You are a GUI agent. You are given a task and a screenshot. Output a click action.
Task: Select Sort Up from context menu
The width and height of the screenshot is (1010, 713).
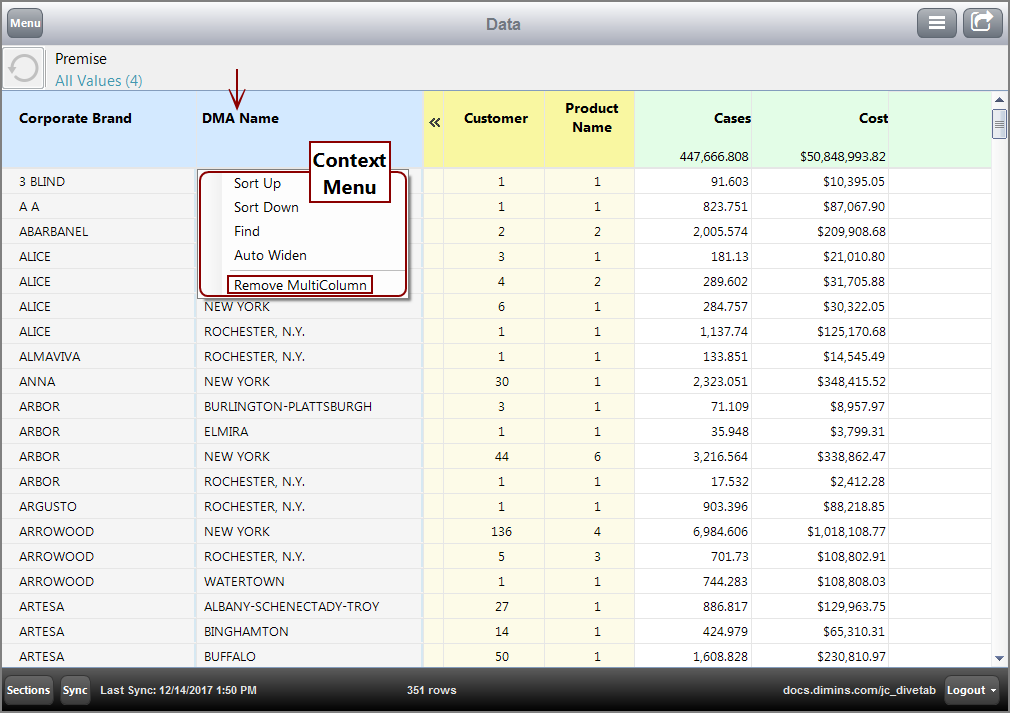(x=257, y=183)
